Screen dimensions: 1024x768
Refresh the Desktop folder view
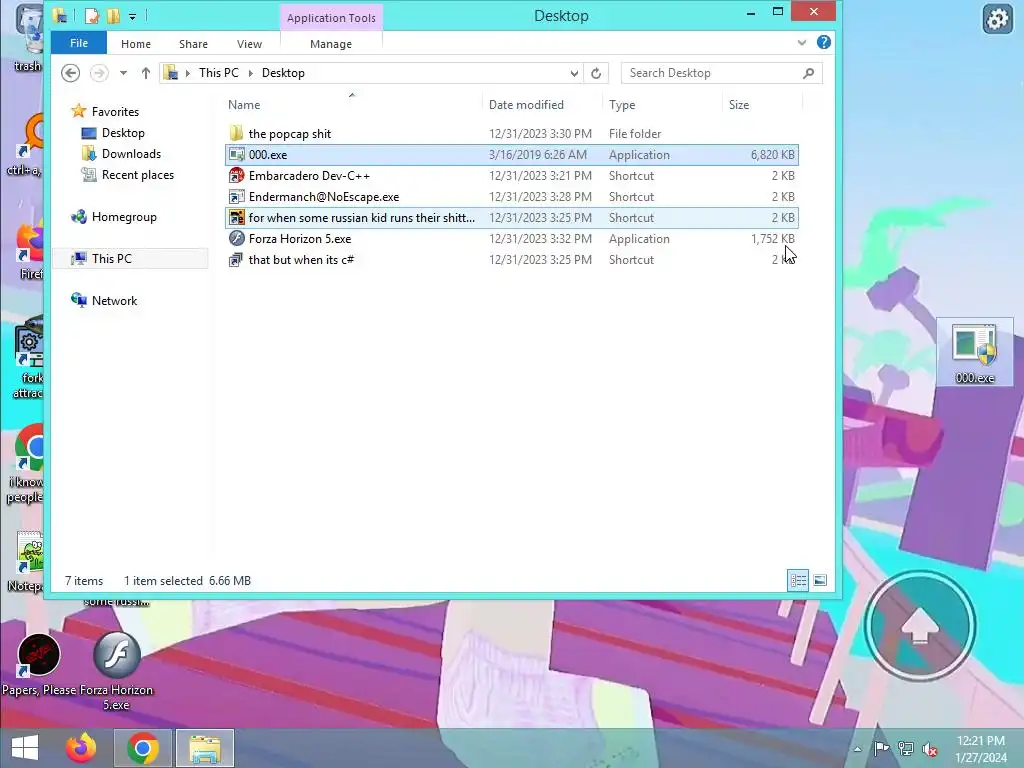[596, 73]
